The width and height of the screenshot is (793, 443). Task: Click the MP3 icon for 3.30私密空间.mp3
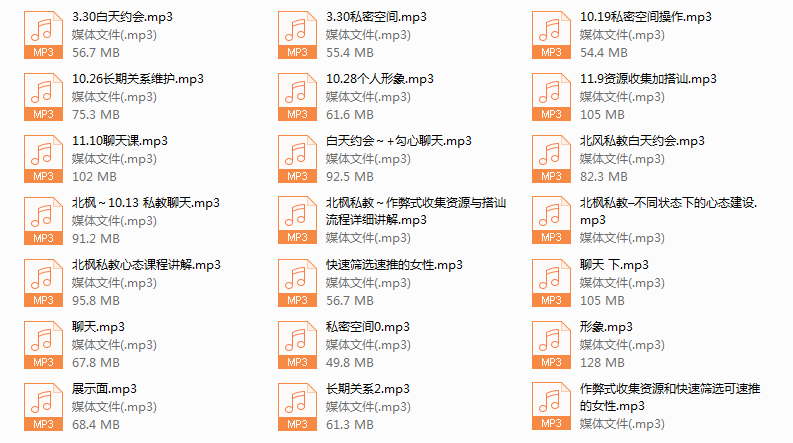pos(297,35)
